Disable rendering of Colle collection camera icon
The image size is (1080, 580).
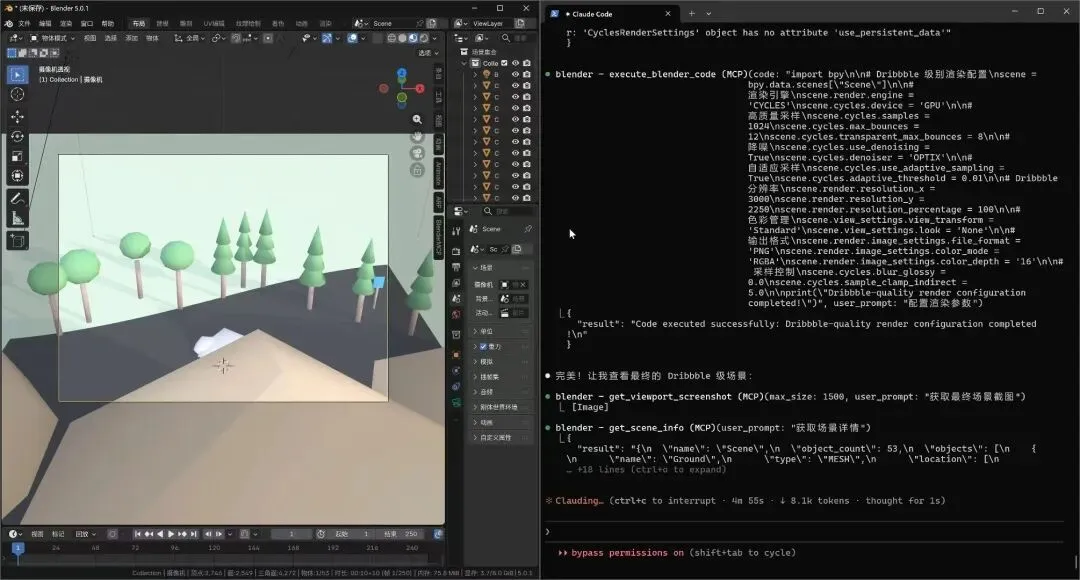[x=527, y=63]
